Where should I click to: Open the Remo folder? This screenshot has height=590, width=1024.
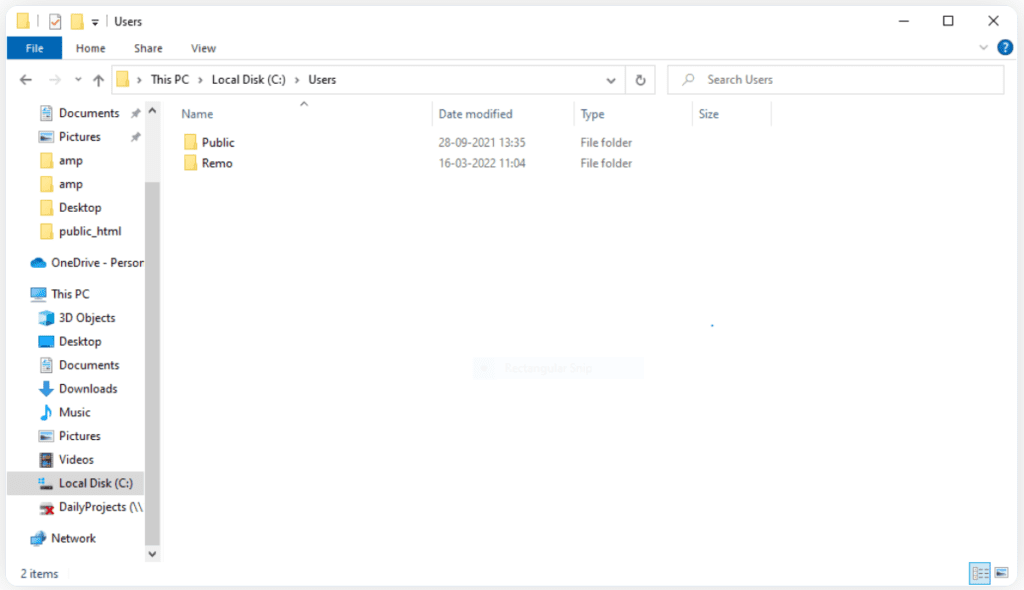click(214, 163)
